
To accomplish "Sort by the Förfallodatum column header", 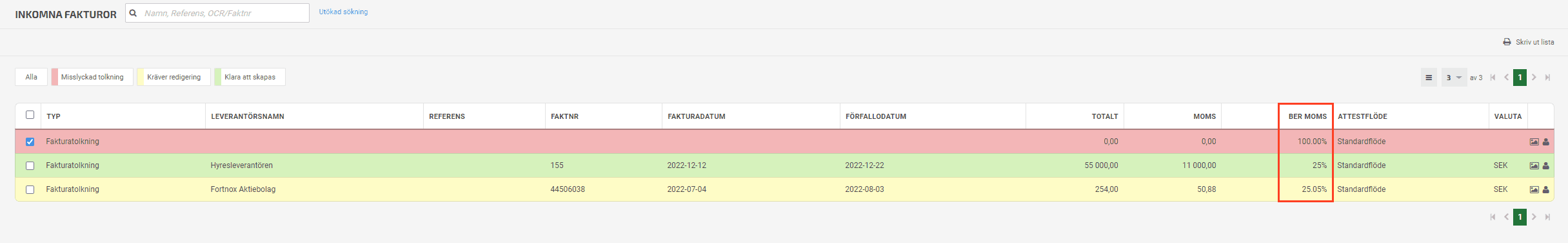I will pyautogui.click(x=875, y=116).
